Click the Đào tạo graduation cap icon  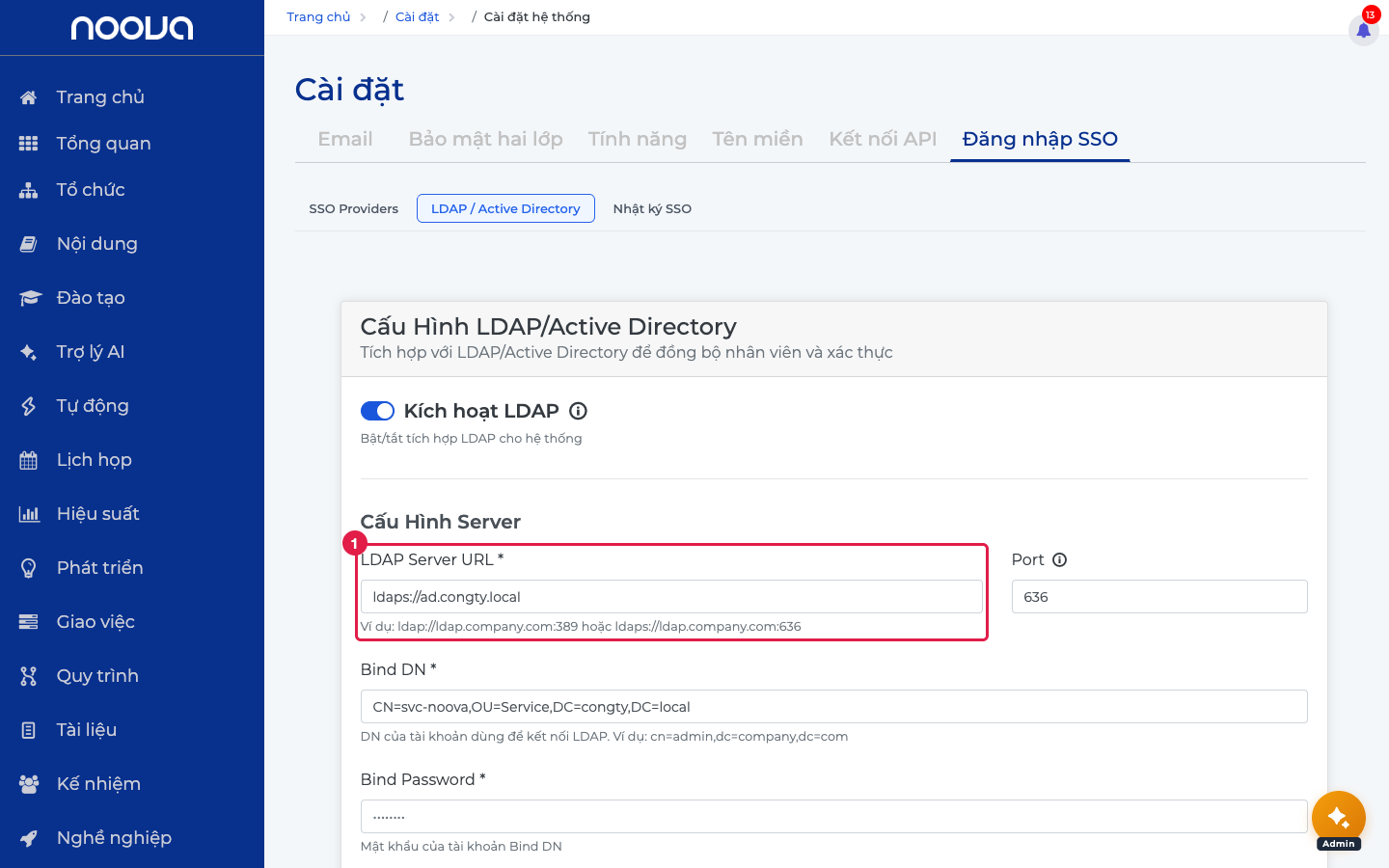pos(30,298)
